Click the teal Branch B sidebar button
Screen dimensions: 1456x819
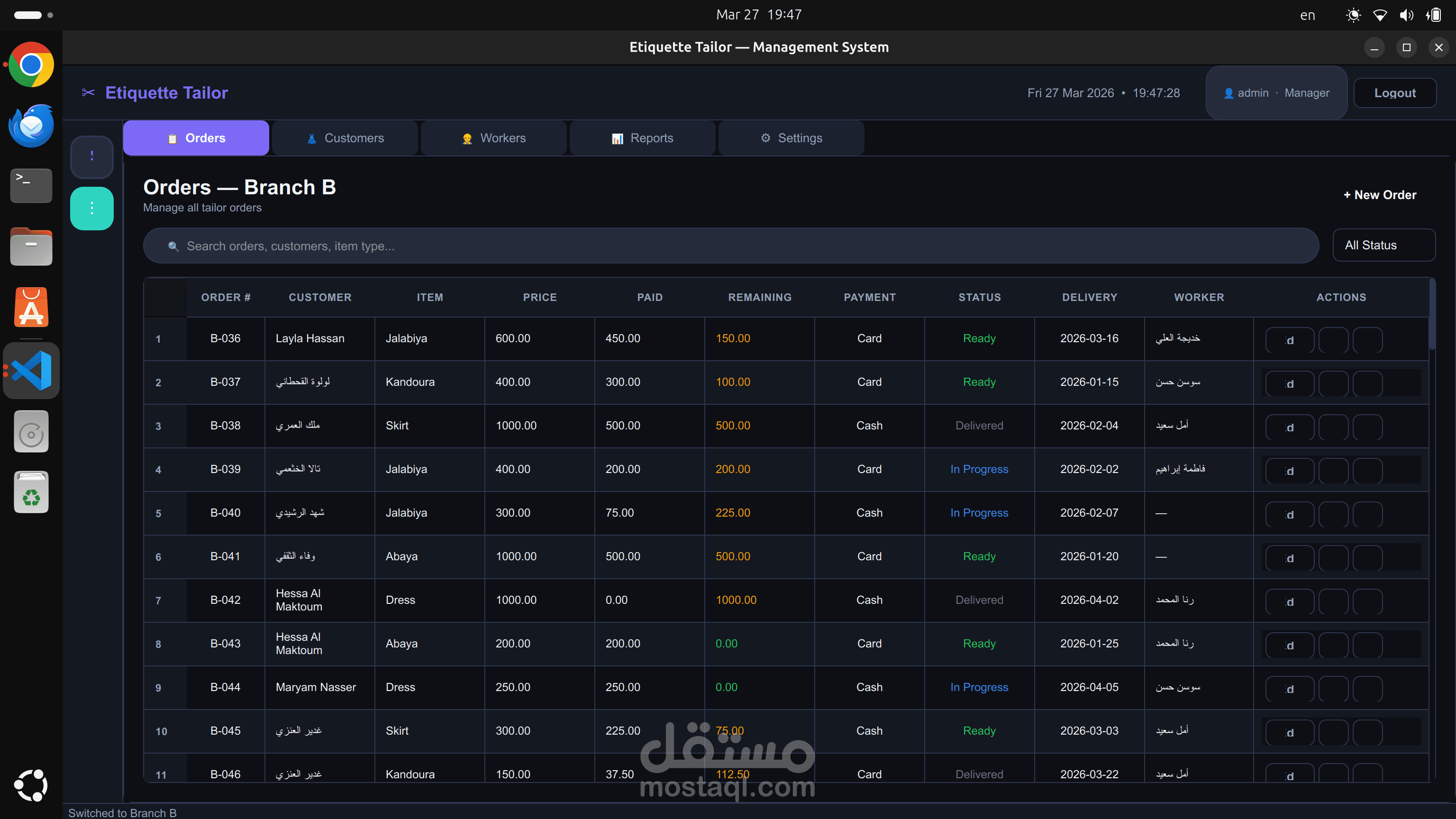tap(91, 209)
